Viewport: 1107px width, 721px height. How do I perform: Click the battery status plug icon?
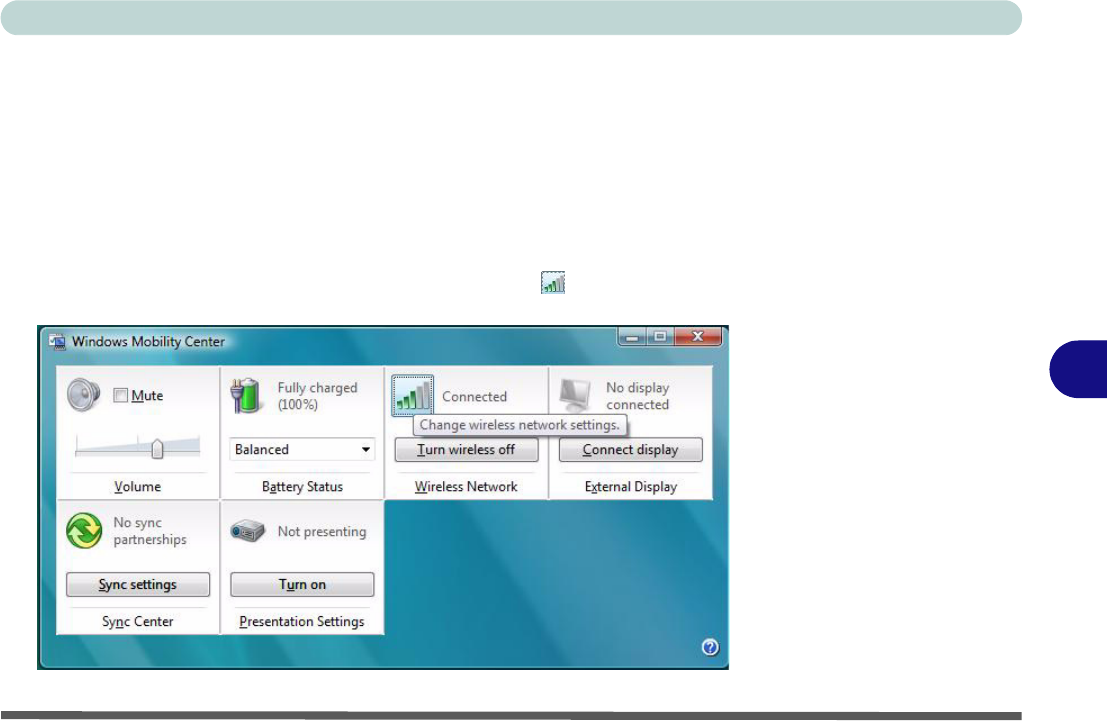point(246,395)
